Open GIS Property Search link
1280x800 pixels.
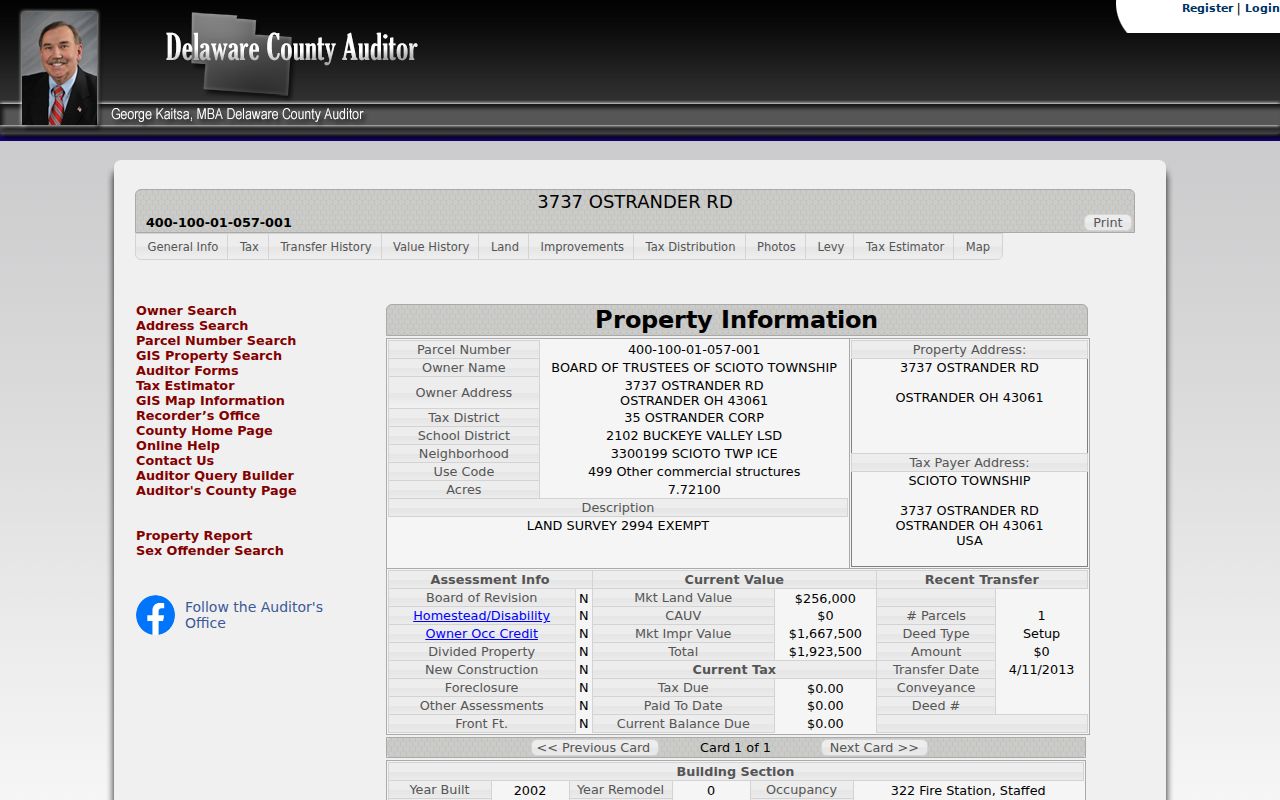(209, 356)
